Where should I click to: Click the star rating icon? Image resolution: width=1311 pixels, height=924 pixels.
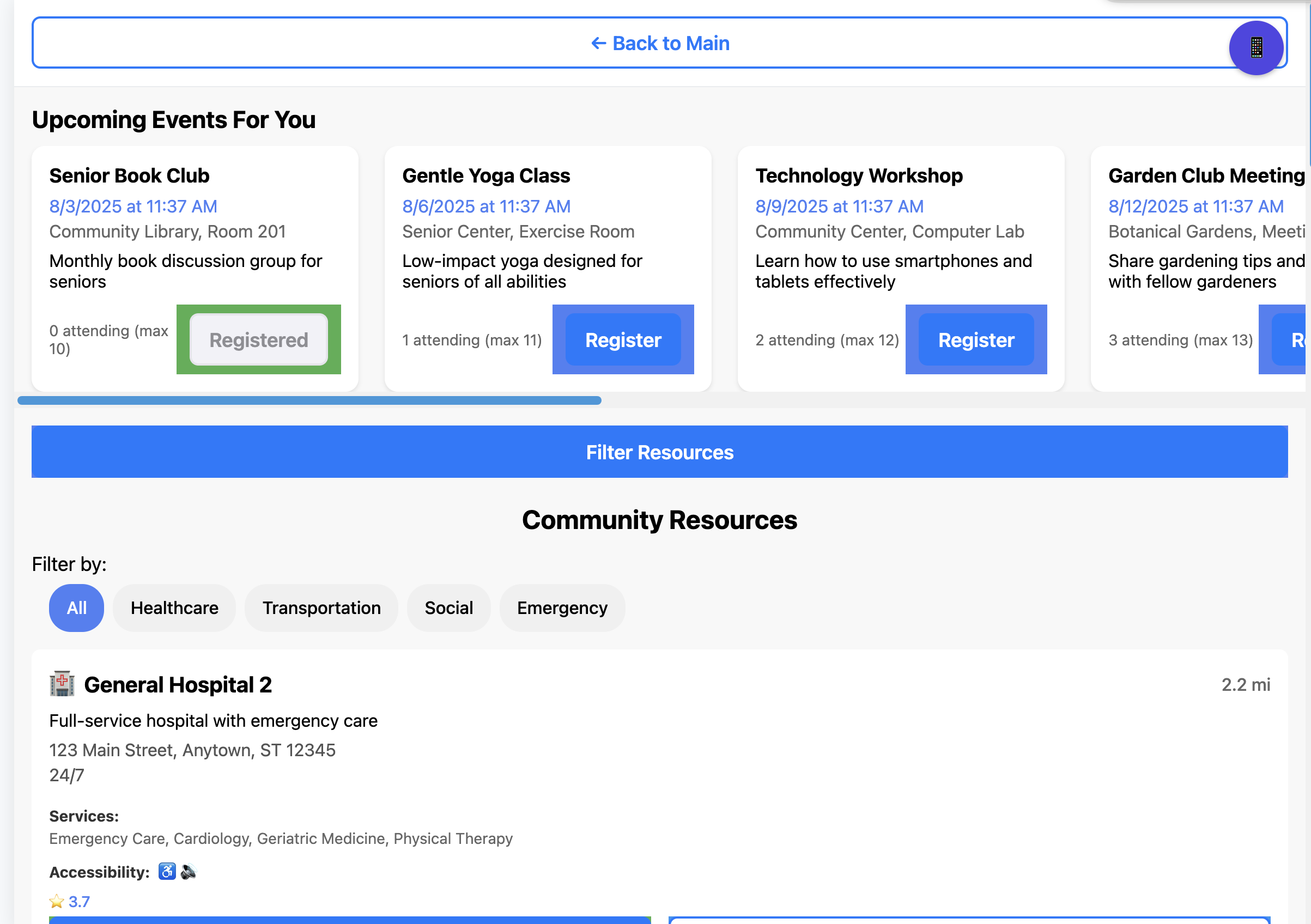point(57,901)
